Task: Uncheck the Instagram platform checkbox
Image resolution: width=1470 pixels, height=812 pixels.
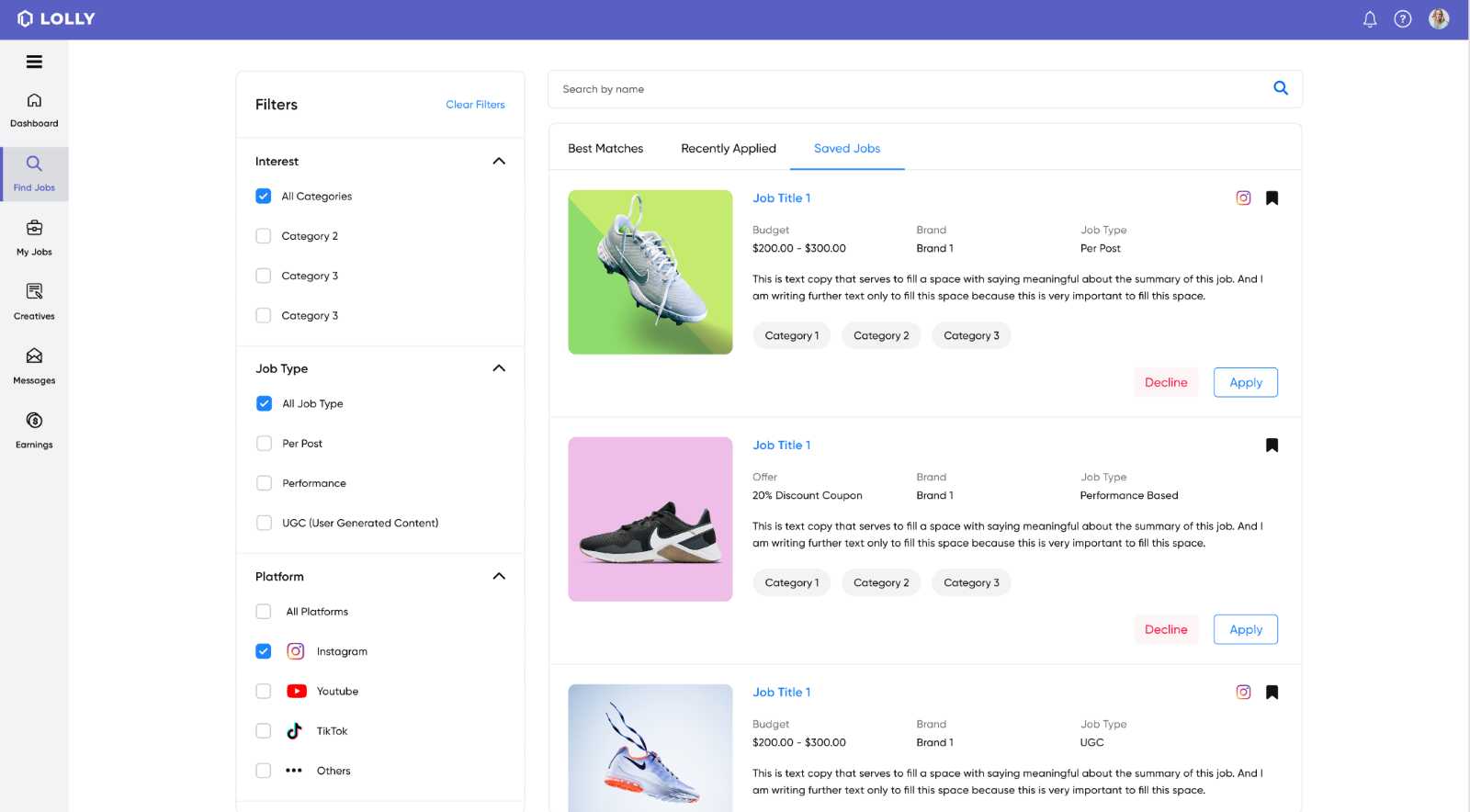Action: coord(264,651)
